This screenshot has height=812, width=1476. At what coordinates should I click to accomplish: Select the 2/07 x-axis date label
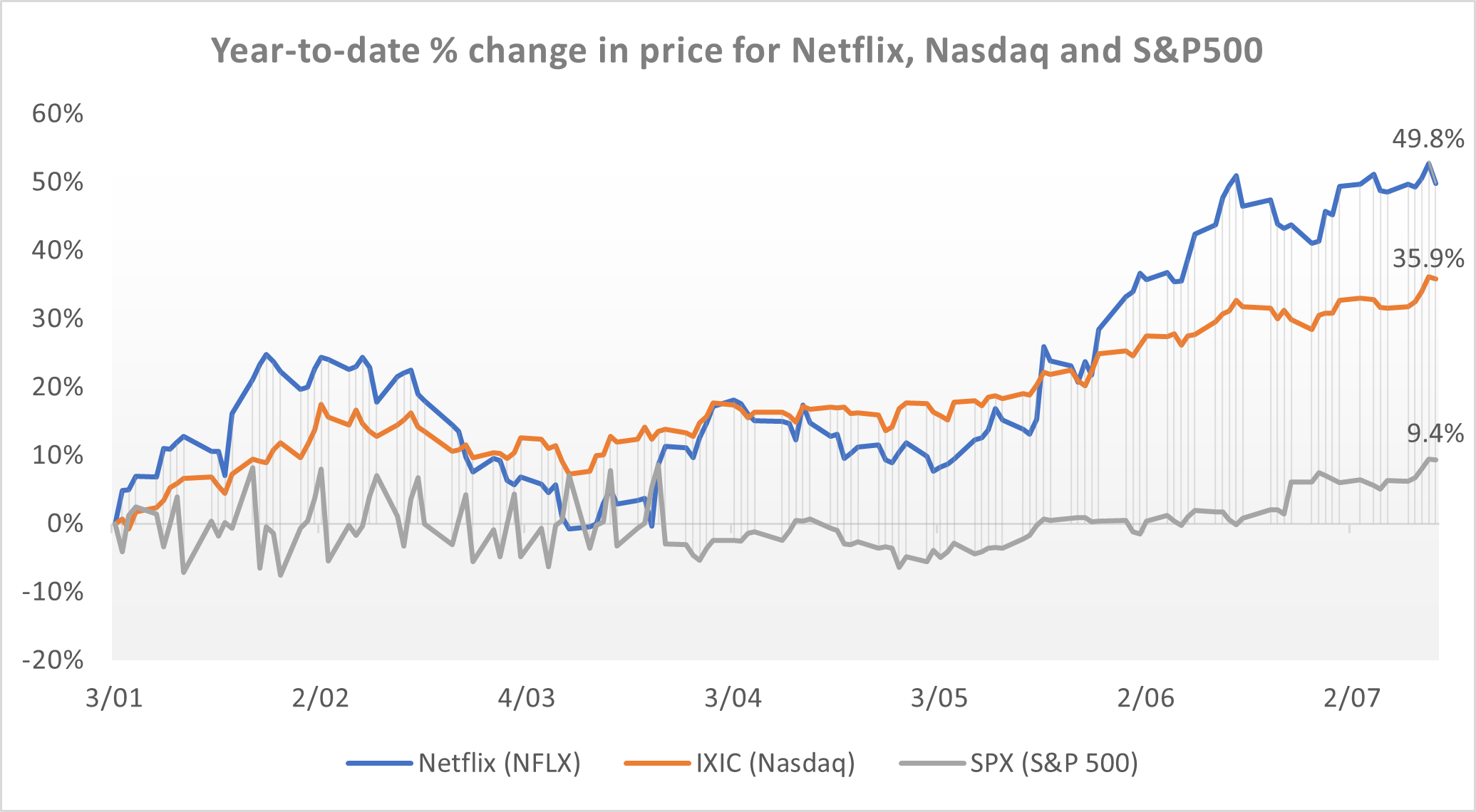click(1352, 698)
